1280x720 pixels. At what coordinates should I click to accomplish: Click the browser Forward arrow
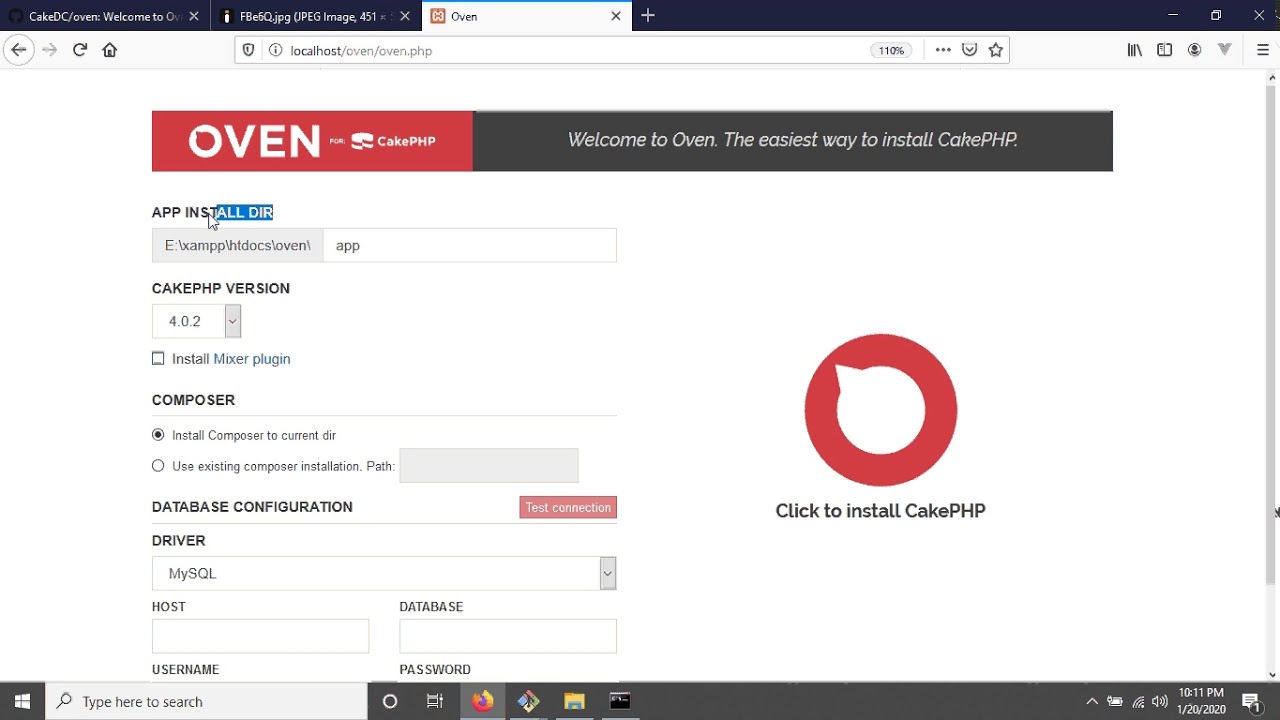[x=50, y=50]
